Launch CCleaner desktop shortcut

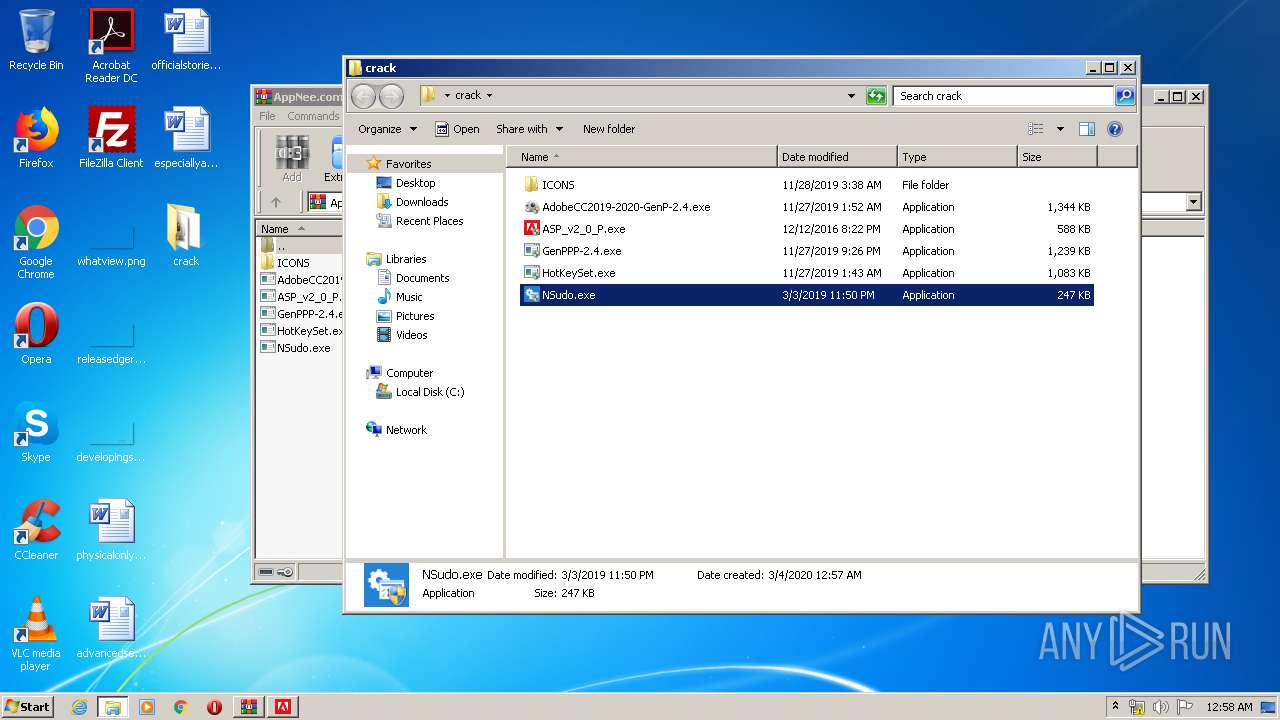36,531
